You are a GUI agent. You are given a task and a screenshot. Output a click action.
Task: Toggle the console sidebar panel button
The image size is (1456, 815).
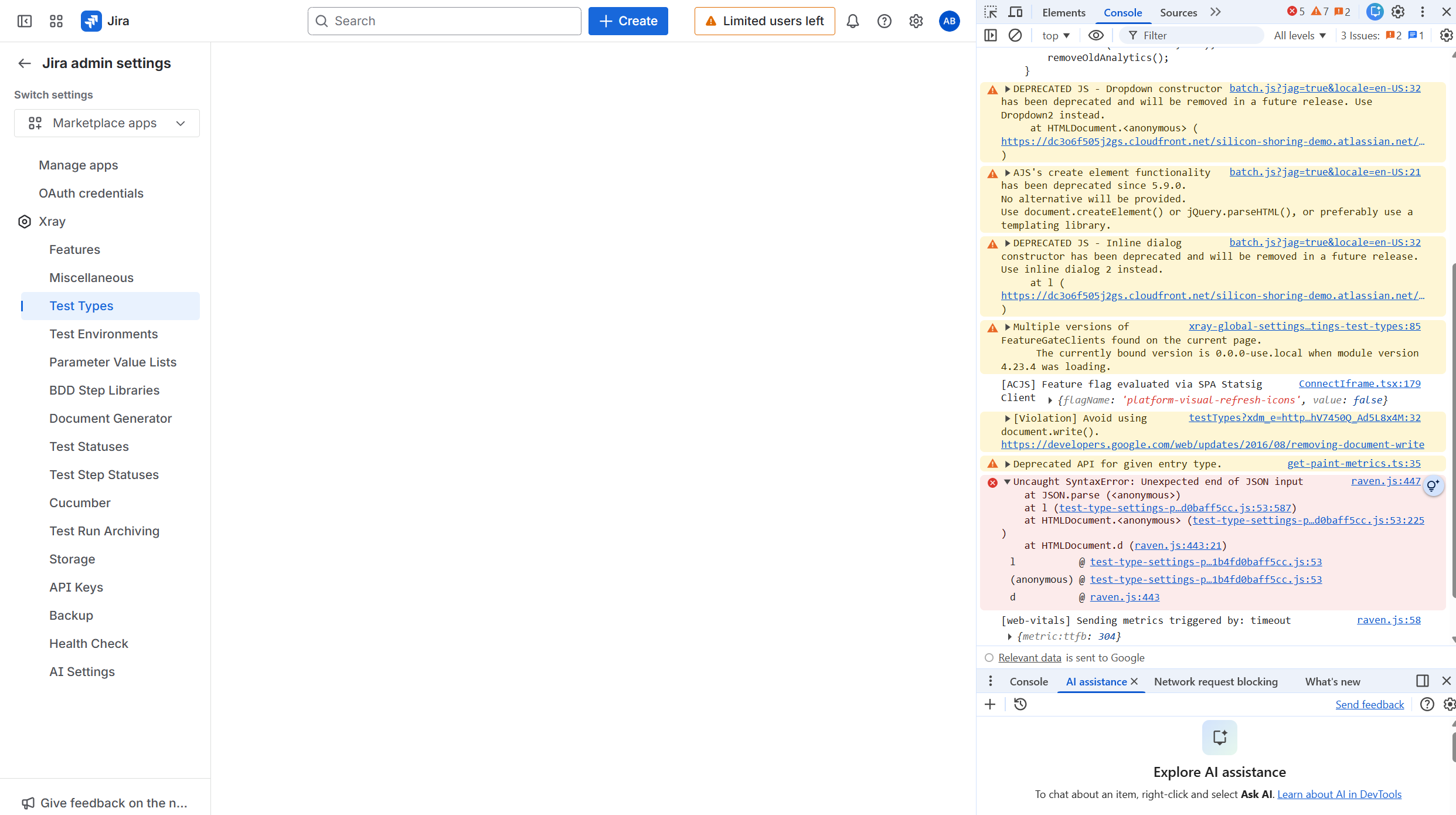991,36
